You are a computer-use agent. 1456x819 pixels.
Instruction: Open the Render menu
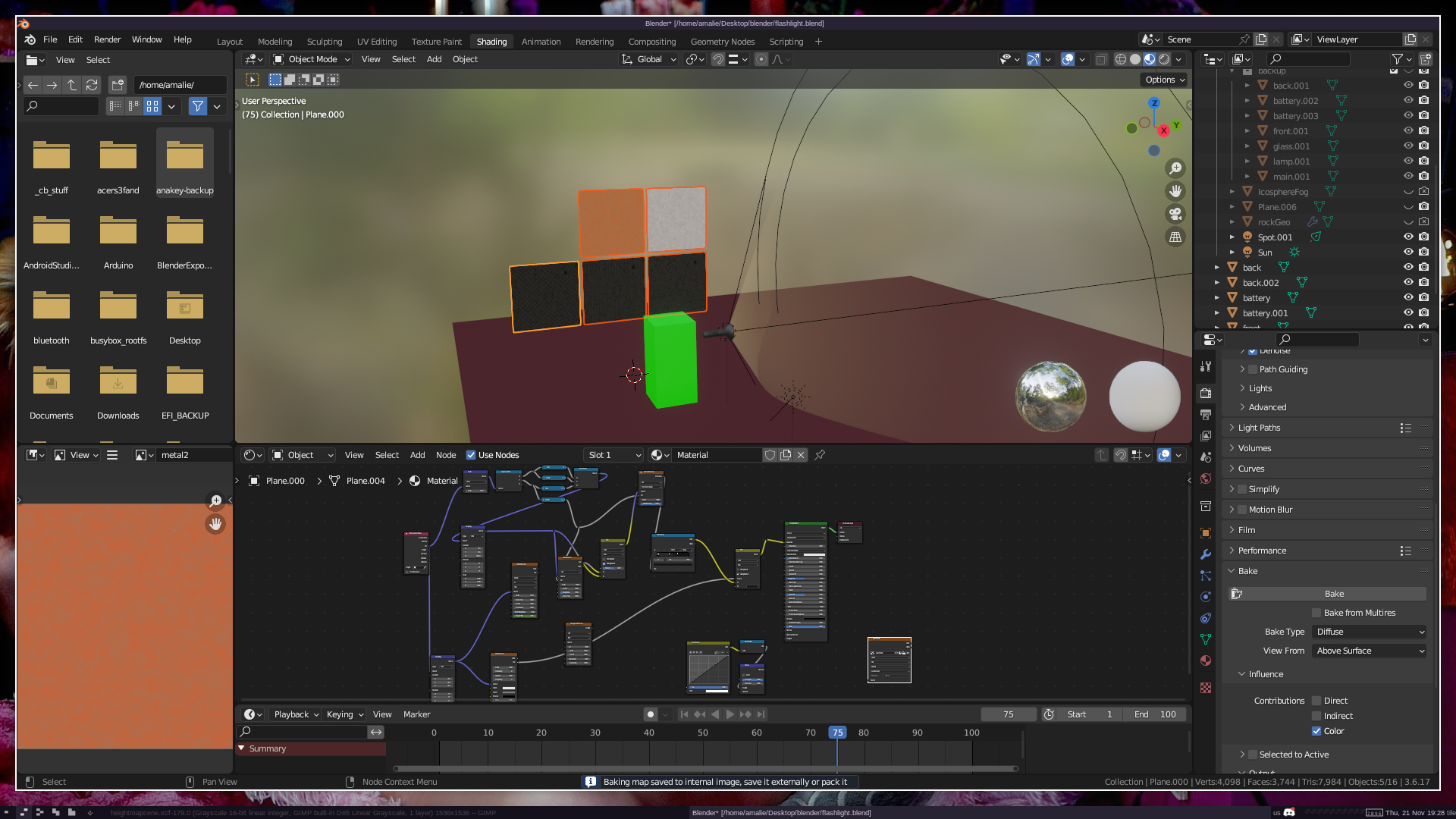tap(107, 39)
